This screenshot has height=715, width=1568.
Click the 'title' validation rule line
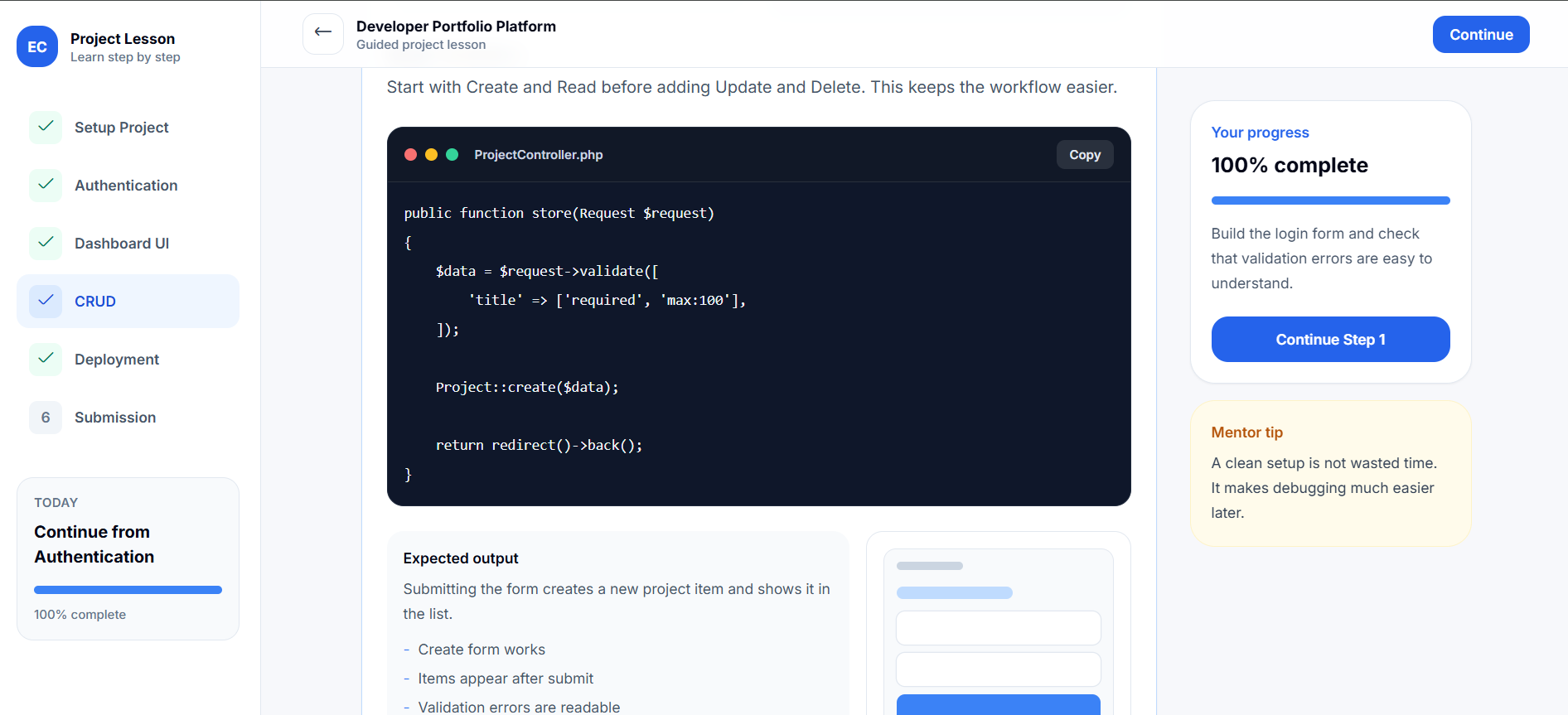[607, 300]
